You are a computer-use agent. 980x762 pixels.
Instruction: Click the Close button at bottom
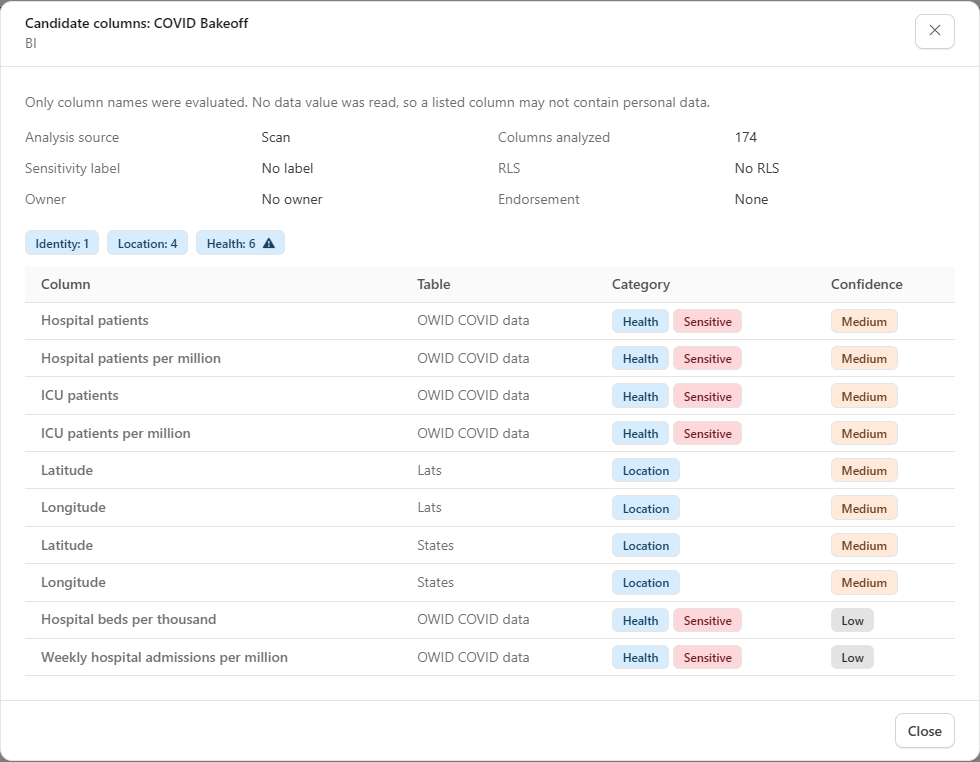[924, 731]
